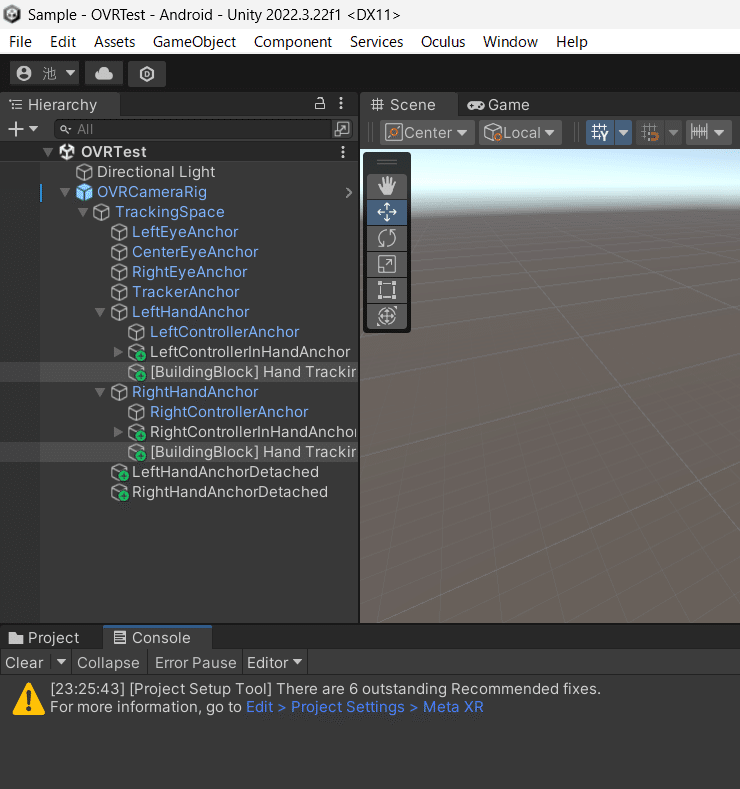Click the plus create object button
Screen dimensions: 740x789
click(x=16, y=129)
